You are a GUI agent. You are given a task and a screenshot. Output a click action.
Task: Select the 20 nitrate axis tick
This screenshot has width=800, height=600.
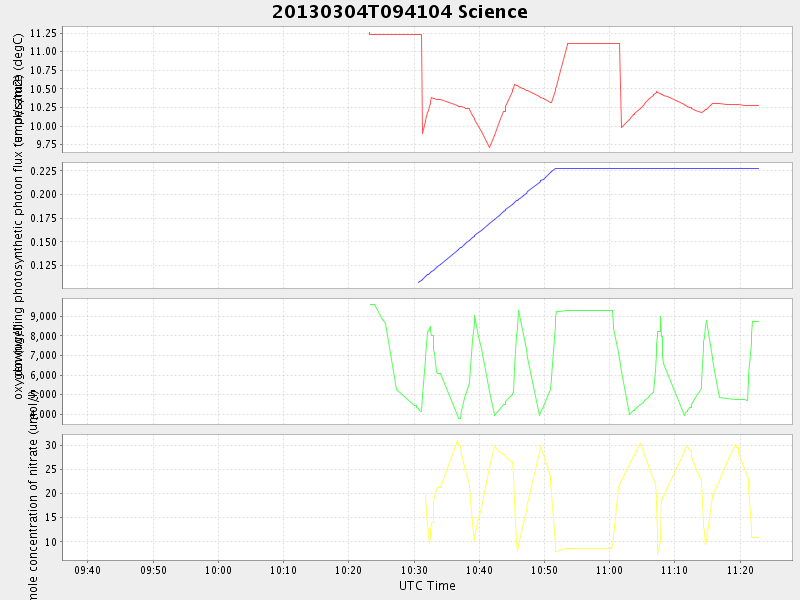[x=51, y=493]
